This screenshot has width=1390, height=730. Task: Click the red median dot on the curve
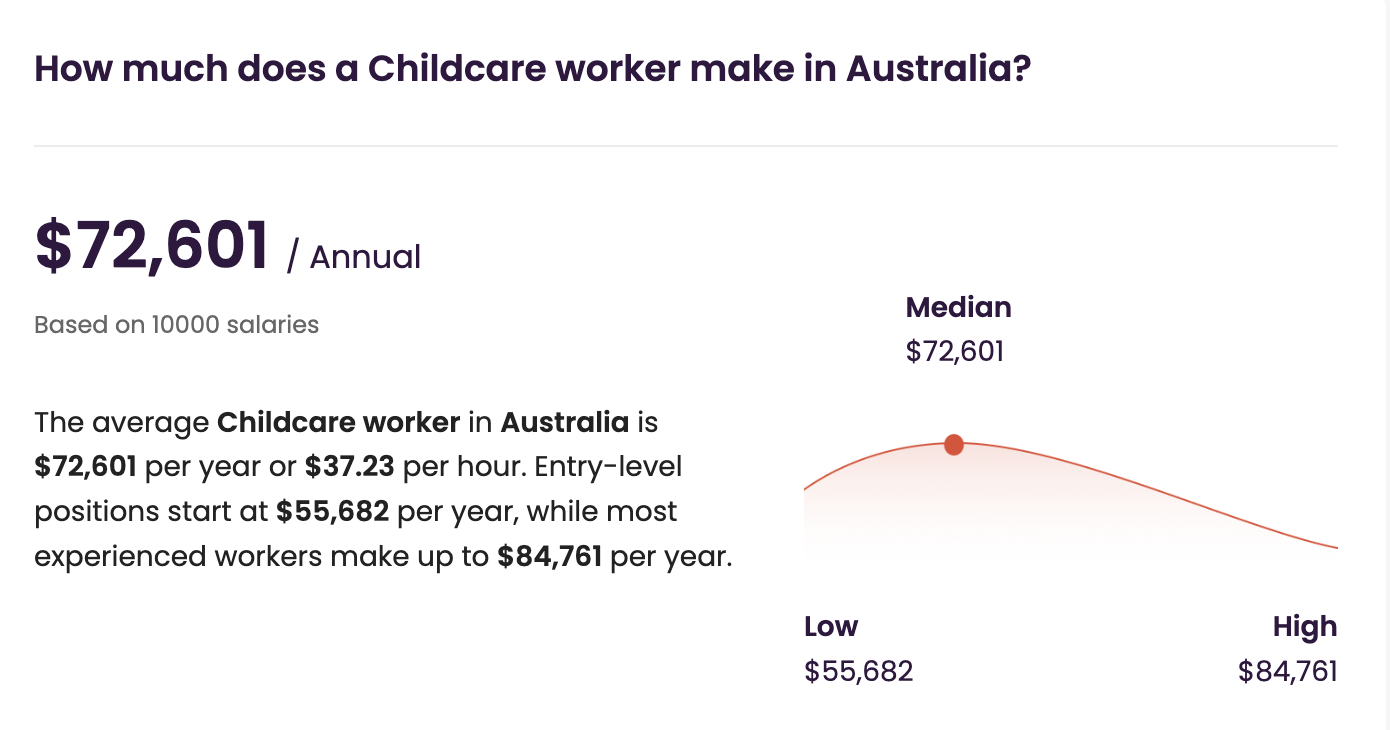click(954, 445)
